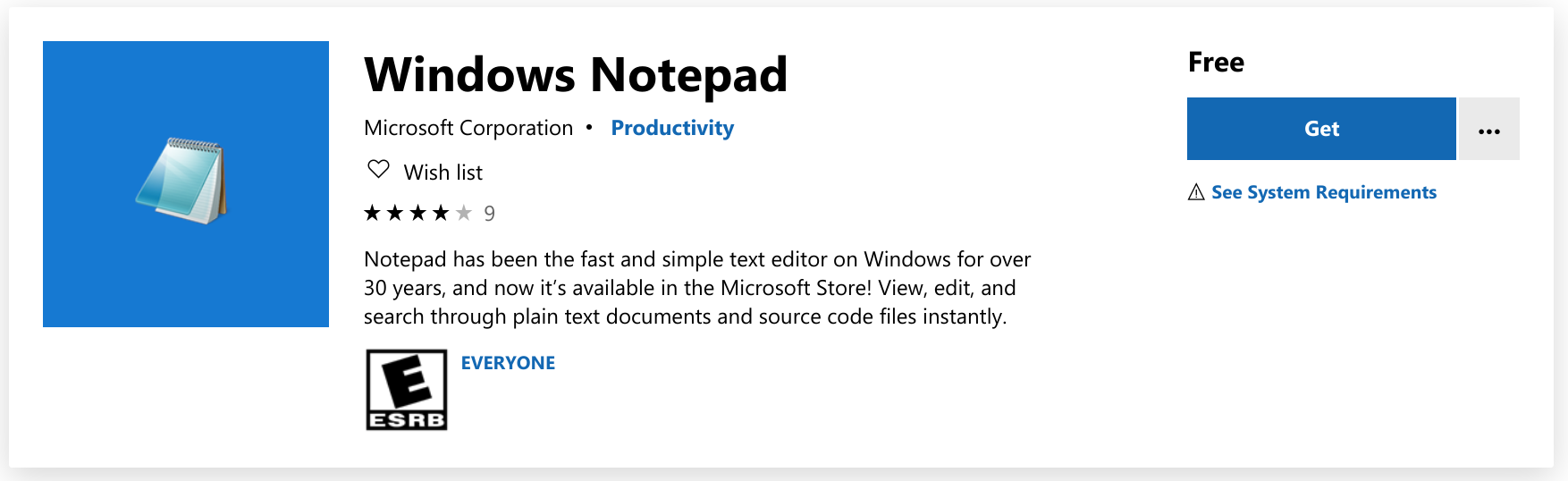Click the Notepad description paragraph
This screenshot has height=481, width=1568.
pyautogui.click(x=697, y=288)
